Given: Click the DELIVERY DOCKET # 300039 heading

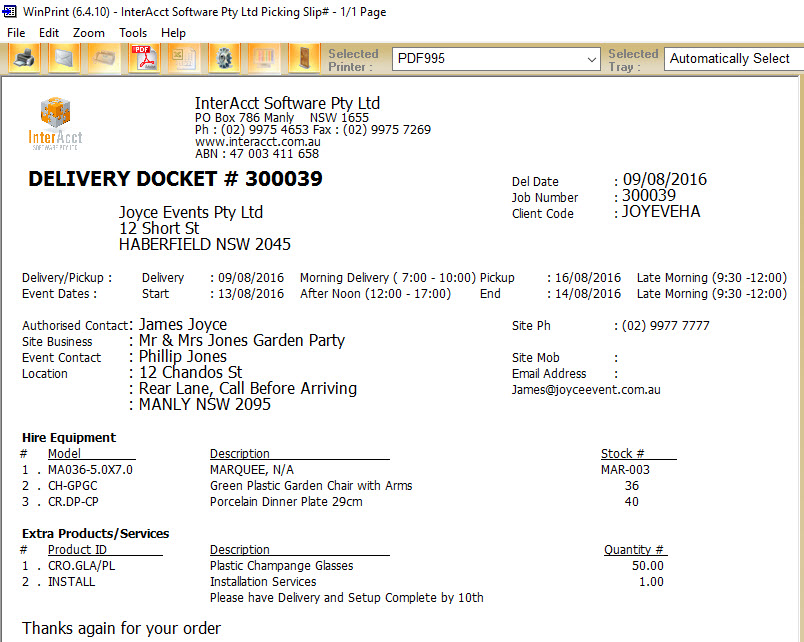Looking at the screenshot, I should pos(175,179).
